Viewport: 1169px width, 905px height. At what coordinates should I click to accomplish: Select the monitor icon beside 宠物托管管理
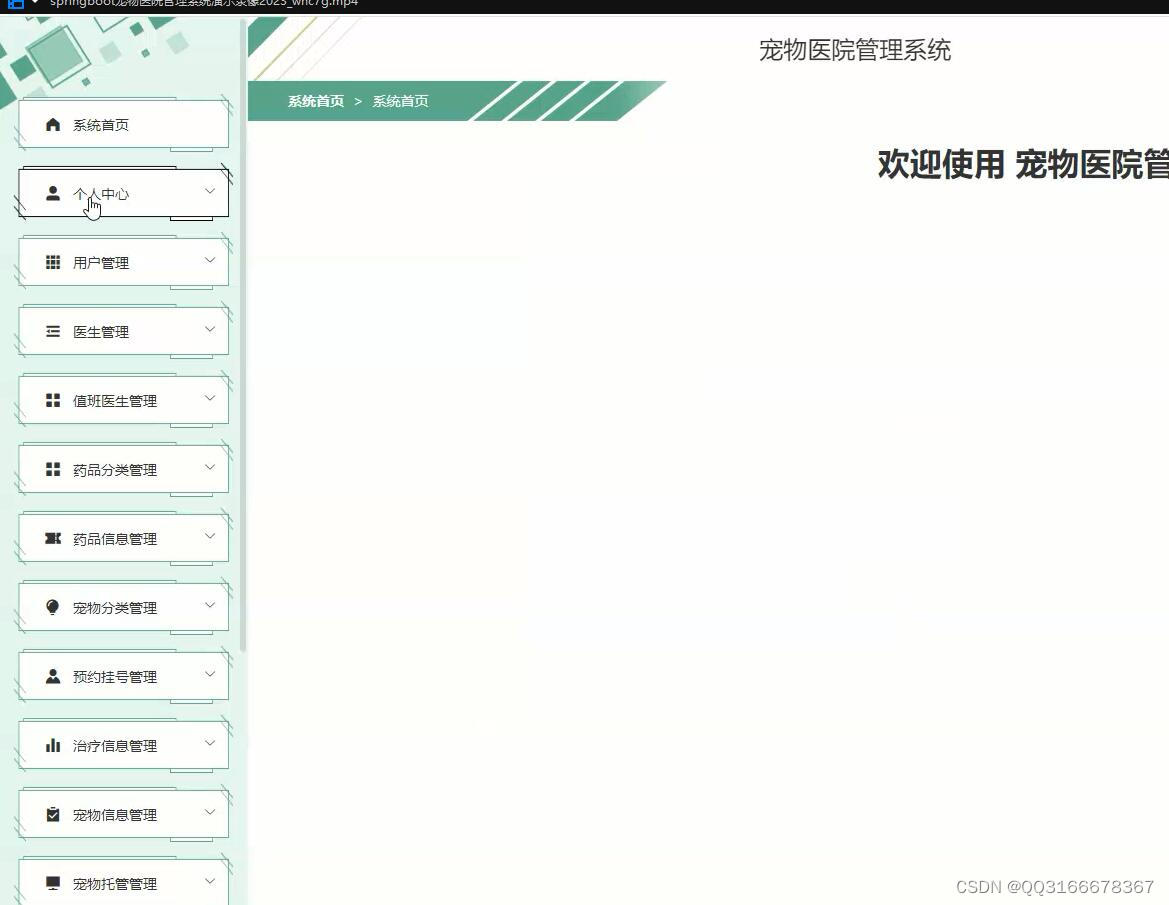click(53, 883)
